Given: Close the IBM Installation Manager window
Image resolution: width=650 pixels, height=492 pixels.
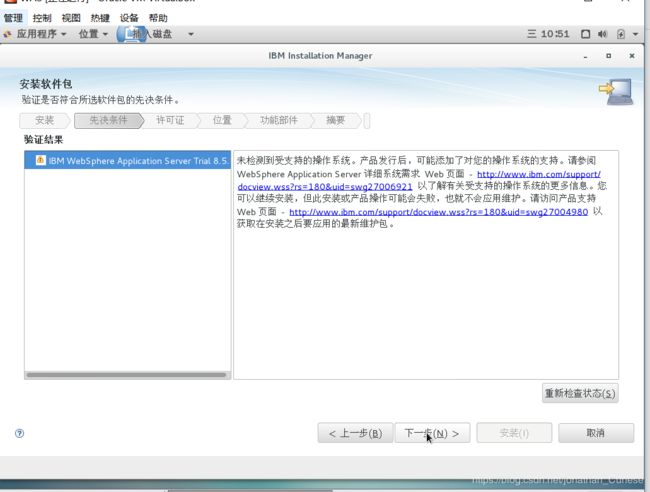Looking at the screenshot, I should [x=632, y=56].
